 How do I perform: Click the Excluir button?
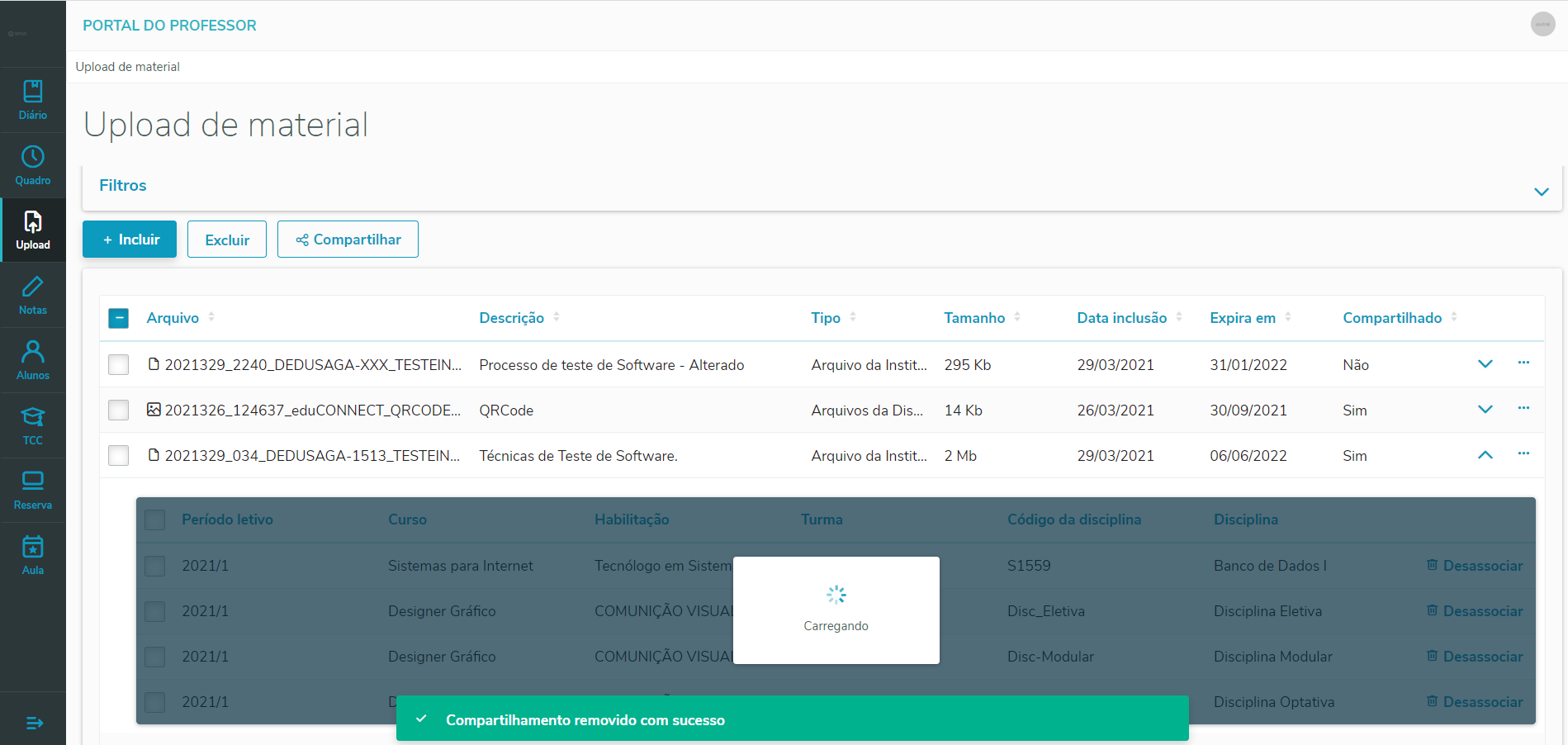click(x=227, y=240)
